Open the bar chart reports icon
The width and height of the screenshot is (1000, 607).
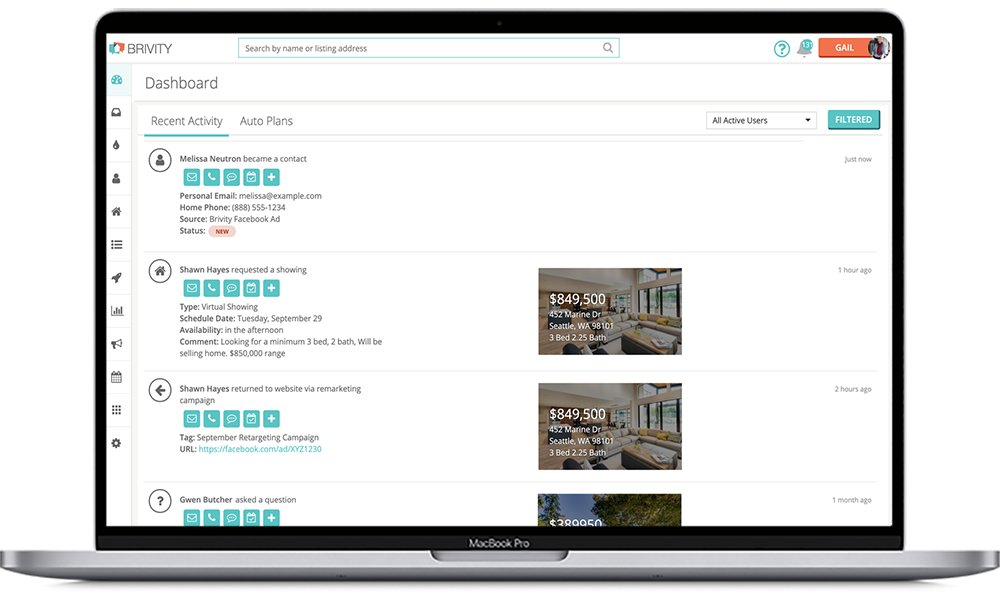[116, 311]
